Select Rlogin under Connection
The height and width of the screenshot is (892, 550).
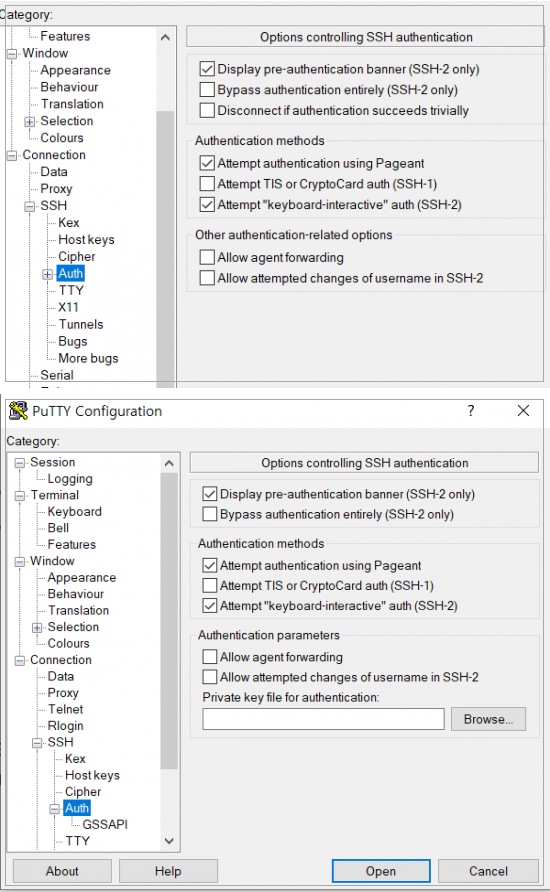[x=65, y=726]
